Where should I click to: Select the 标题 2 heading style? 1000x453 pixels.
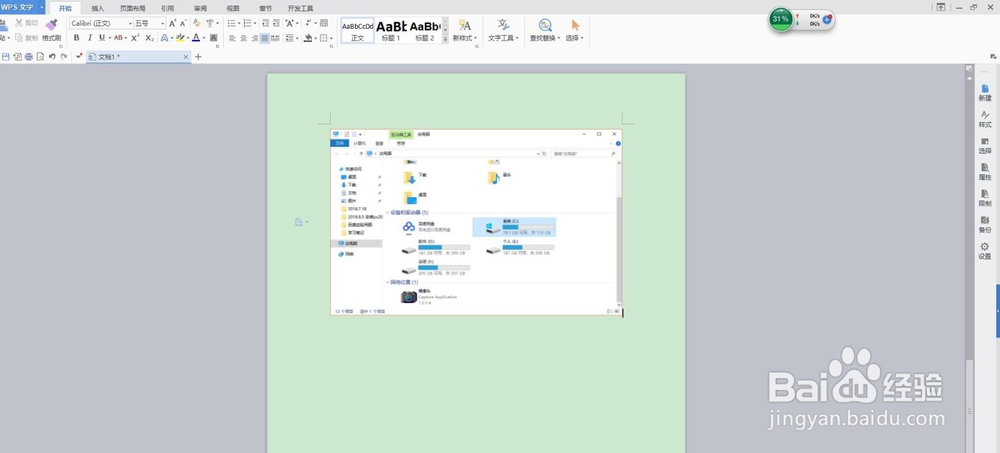point(425,31)
